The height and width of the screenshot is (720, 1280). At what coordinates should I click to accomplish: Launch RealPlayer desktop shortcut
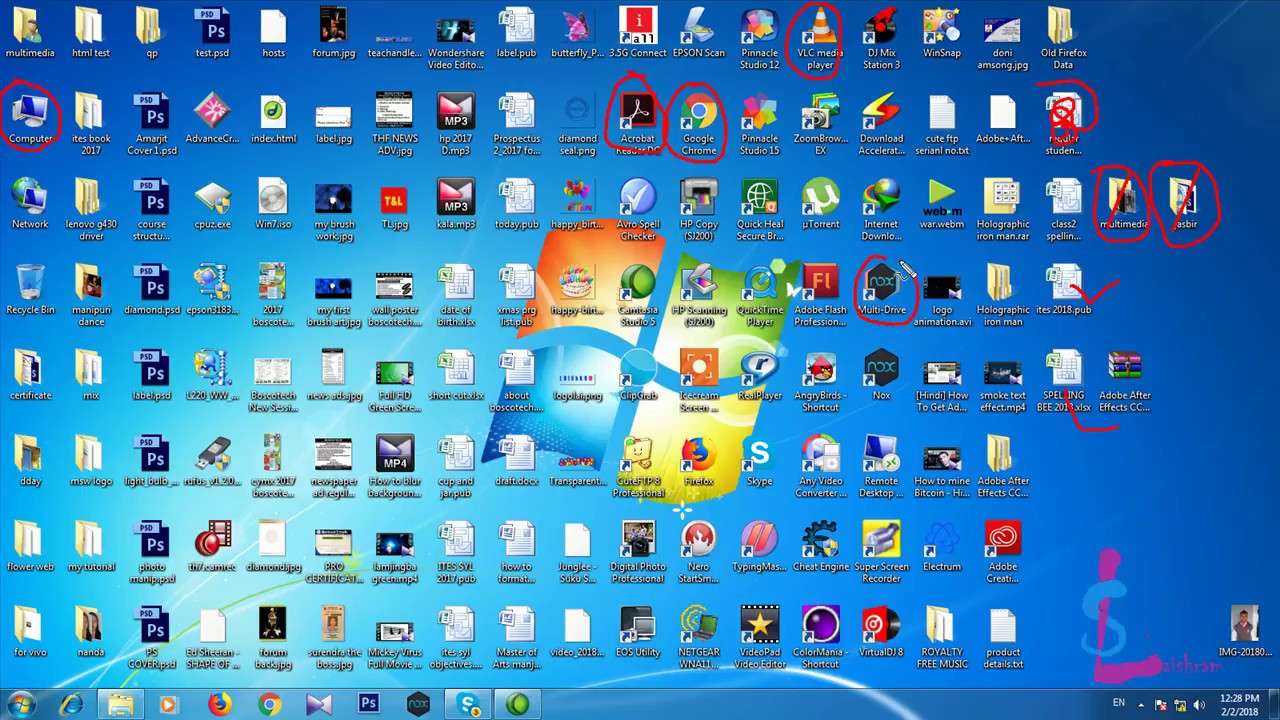tap(760, 376)
